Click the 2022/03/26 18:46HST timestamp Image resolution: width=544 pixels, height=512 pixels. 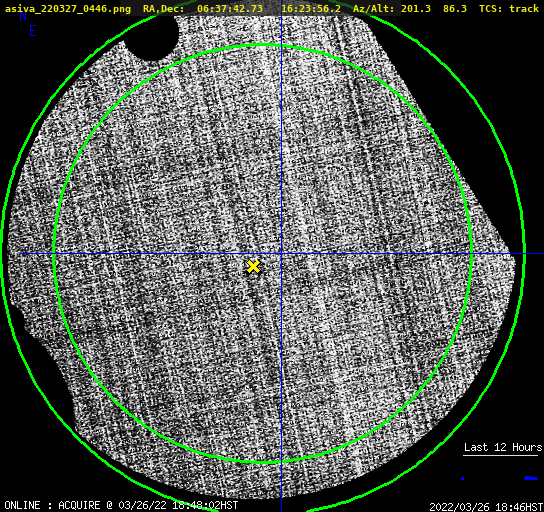(486, 507)
